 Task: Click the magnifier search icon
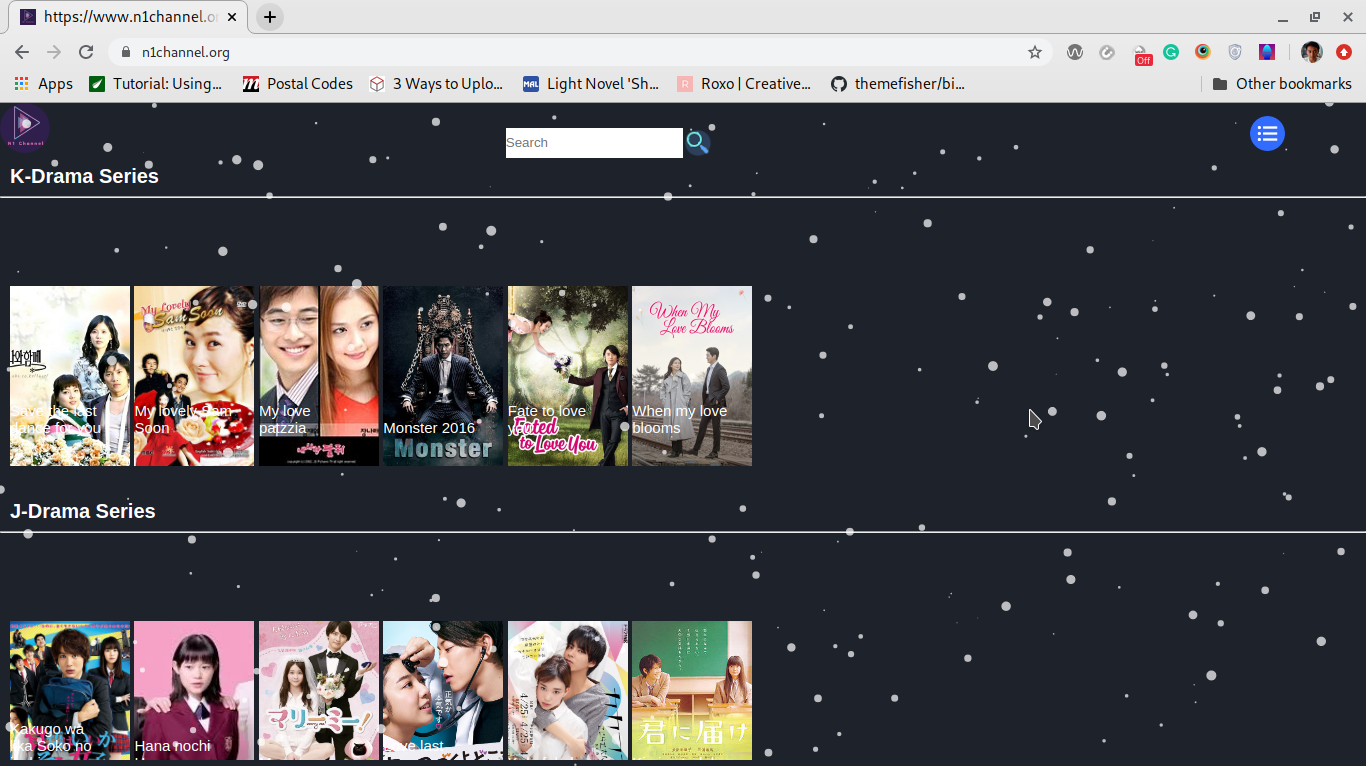pos(697,143)
